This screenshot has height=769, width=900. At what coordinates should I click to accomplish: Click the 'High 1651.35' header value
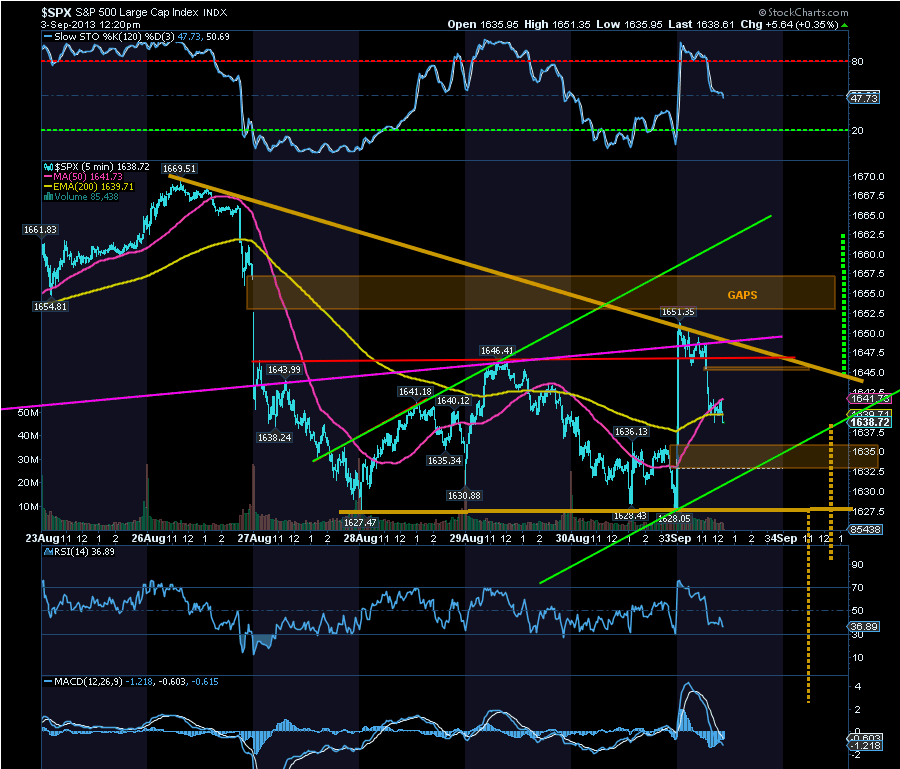pyautogui.click(x=557, y=25)
